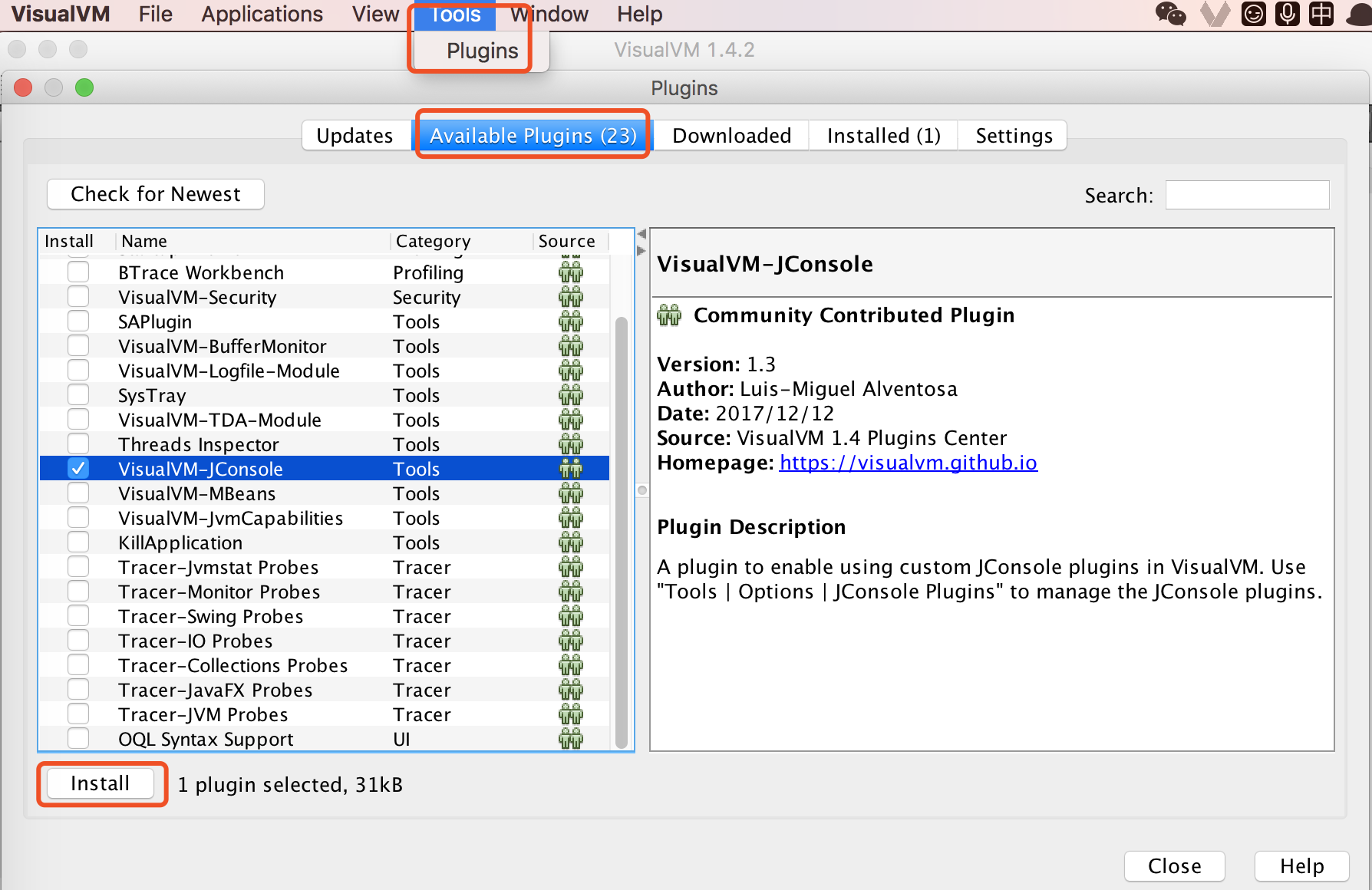Click the source icon for Tracer-IO Probes
This screenshot has height=890, width=1372.
coord(570,641)
